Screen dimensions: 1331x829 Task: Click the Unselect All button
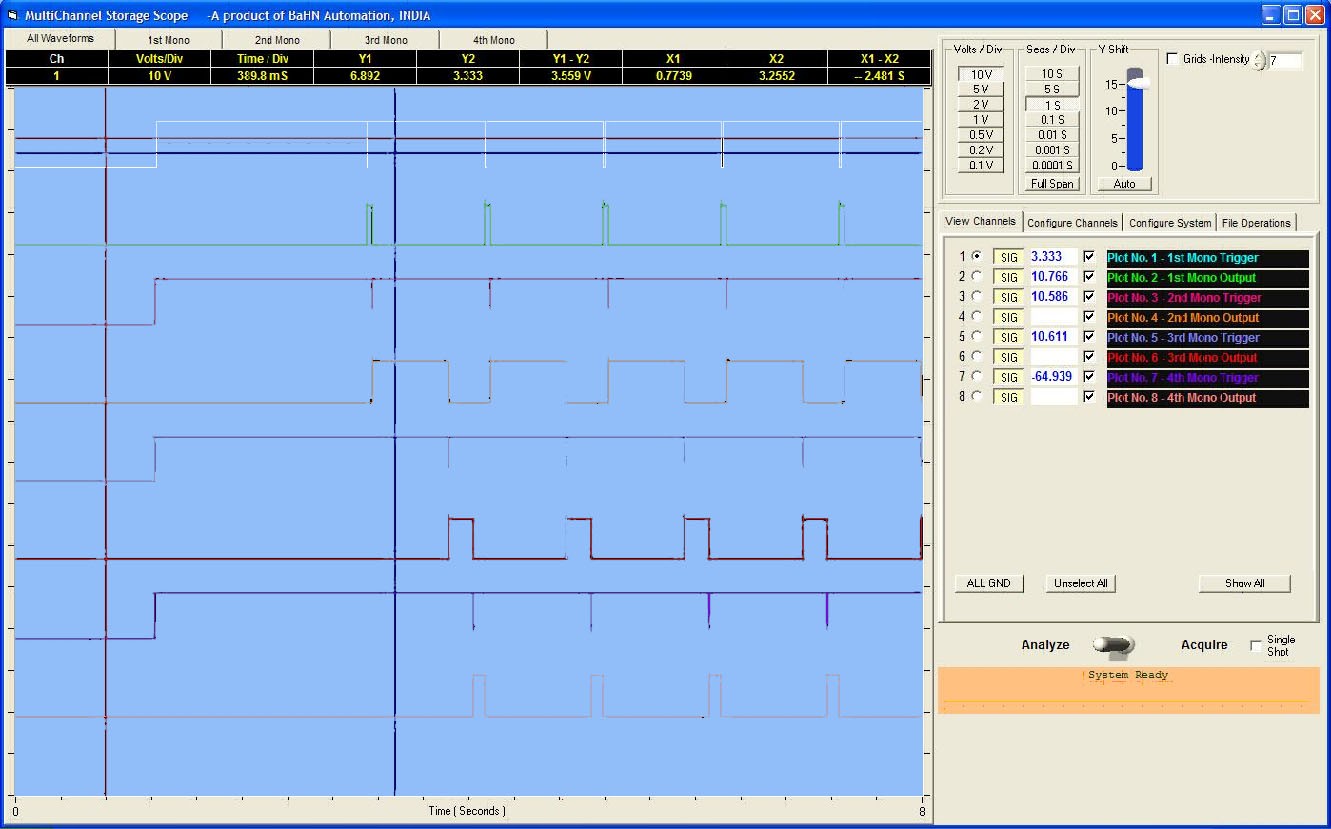click(x=1081, y=583)
